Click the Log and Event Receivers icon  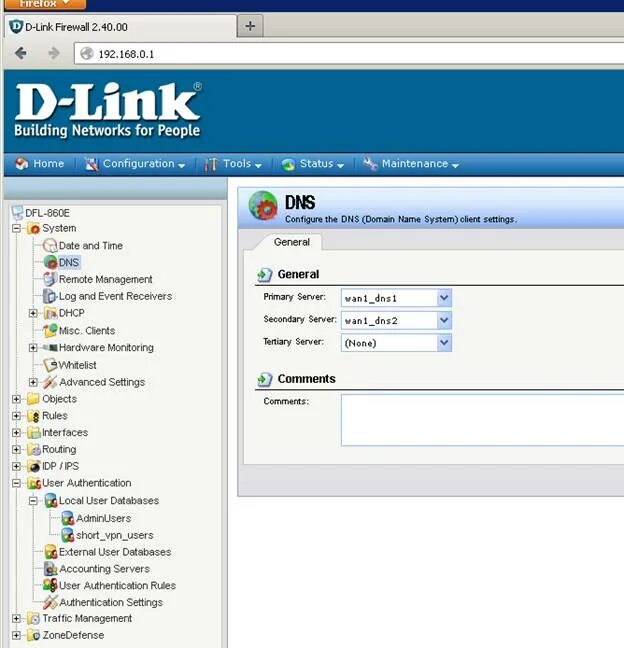[x=50, y=296]
